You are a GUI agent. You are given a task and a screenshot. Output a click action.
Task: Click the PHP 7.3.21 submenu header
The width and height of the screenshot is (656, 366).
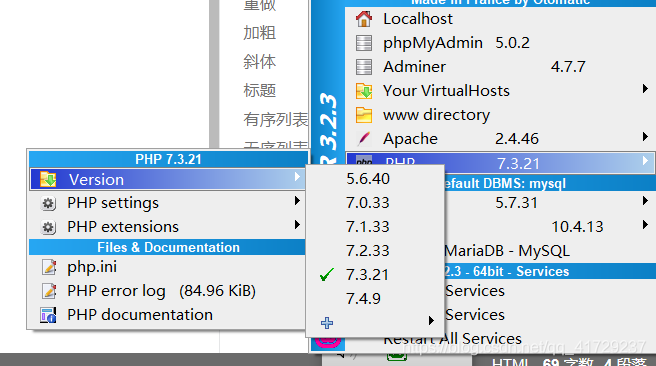point(168,159)
